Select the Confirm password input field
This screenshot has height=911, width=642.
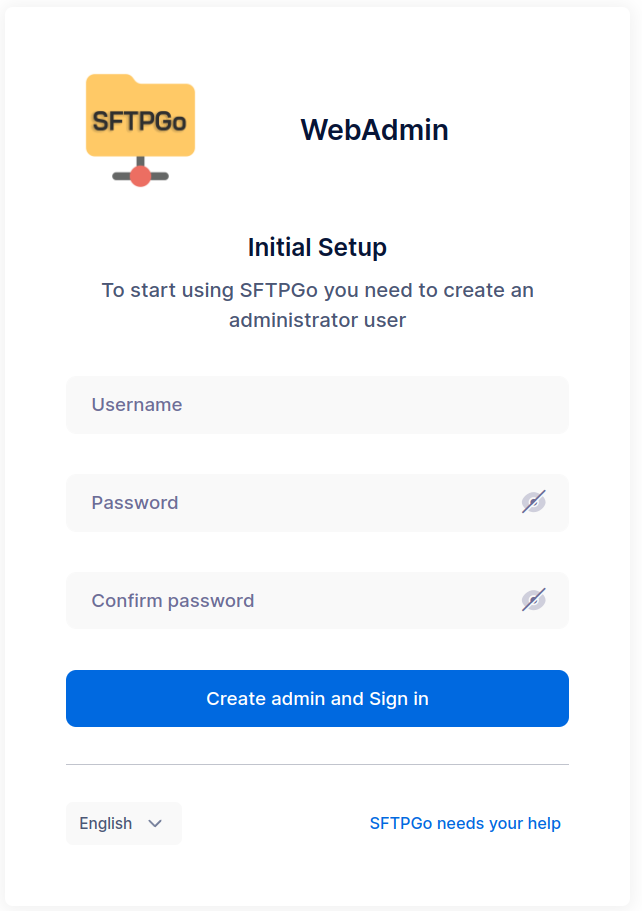tap(290, 601)
